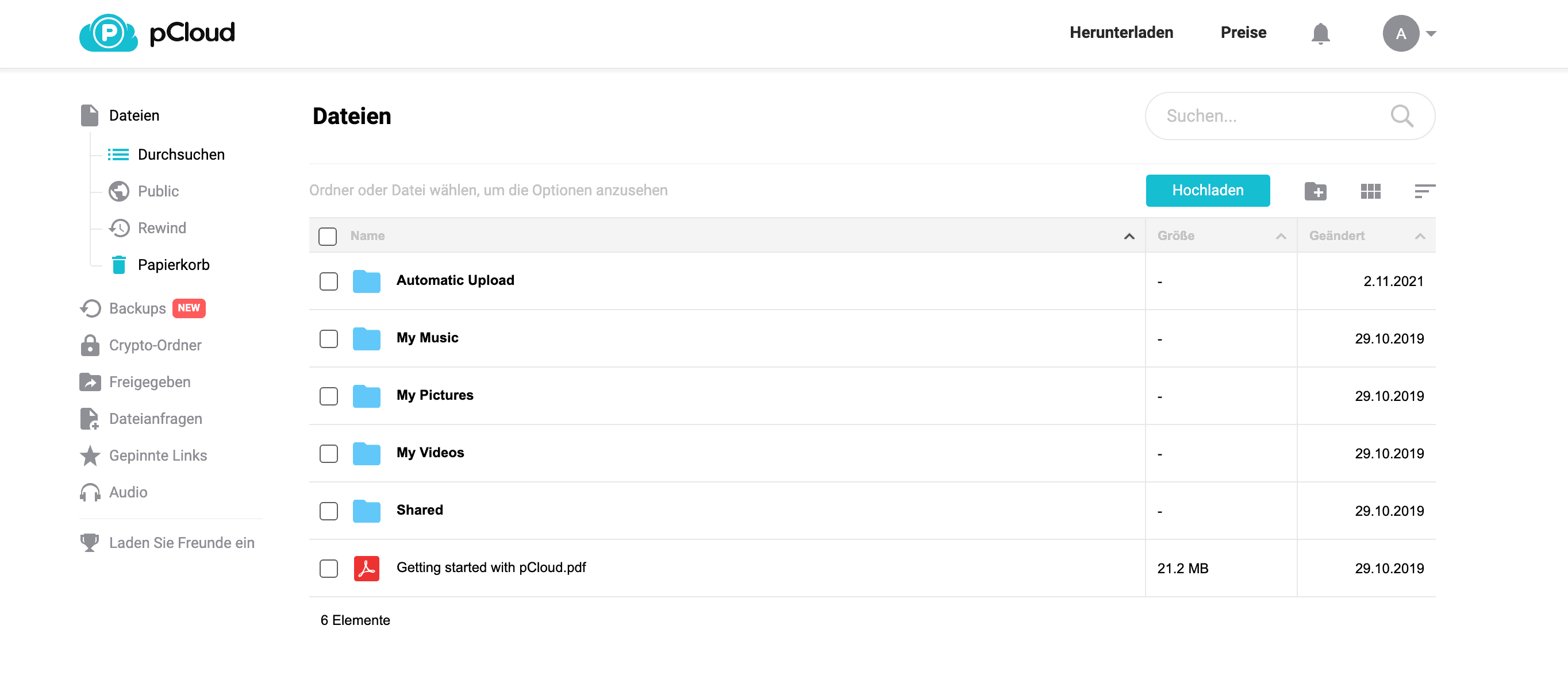Click the My Music folder icon
The image size is (1568, 695).
[x=367, y=338]
